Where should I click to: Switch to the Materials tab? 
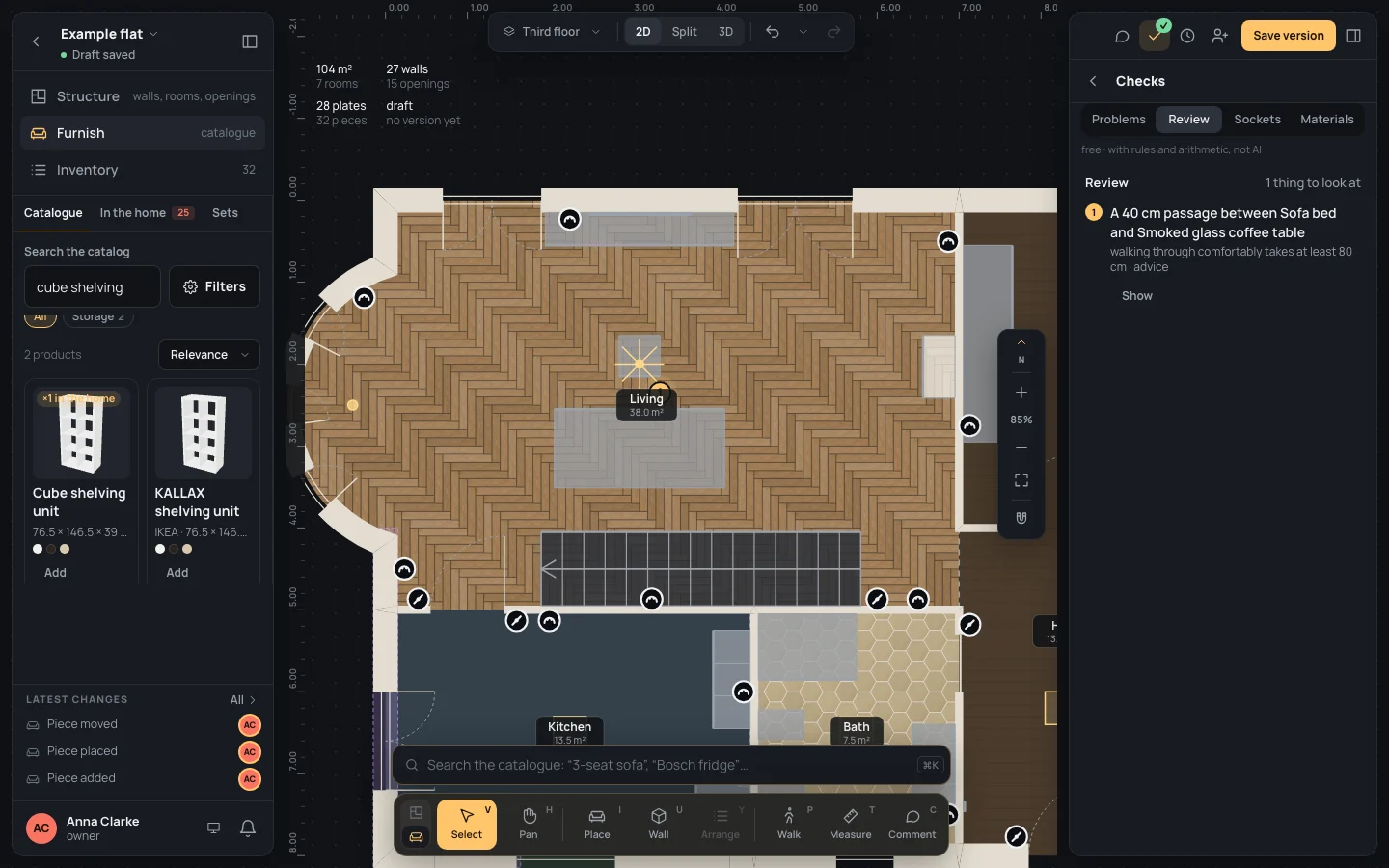tap(1327, 120)
